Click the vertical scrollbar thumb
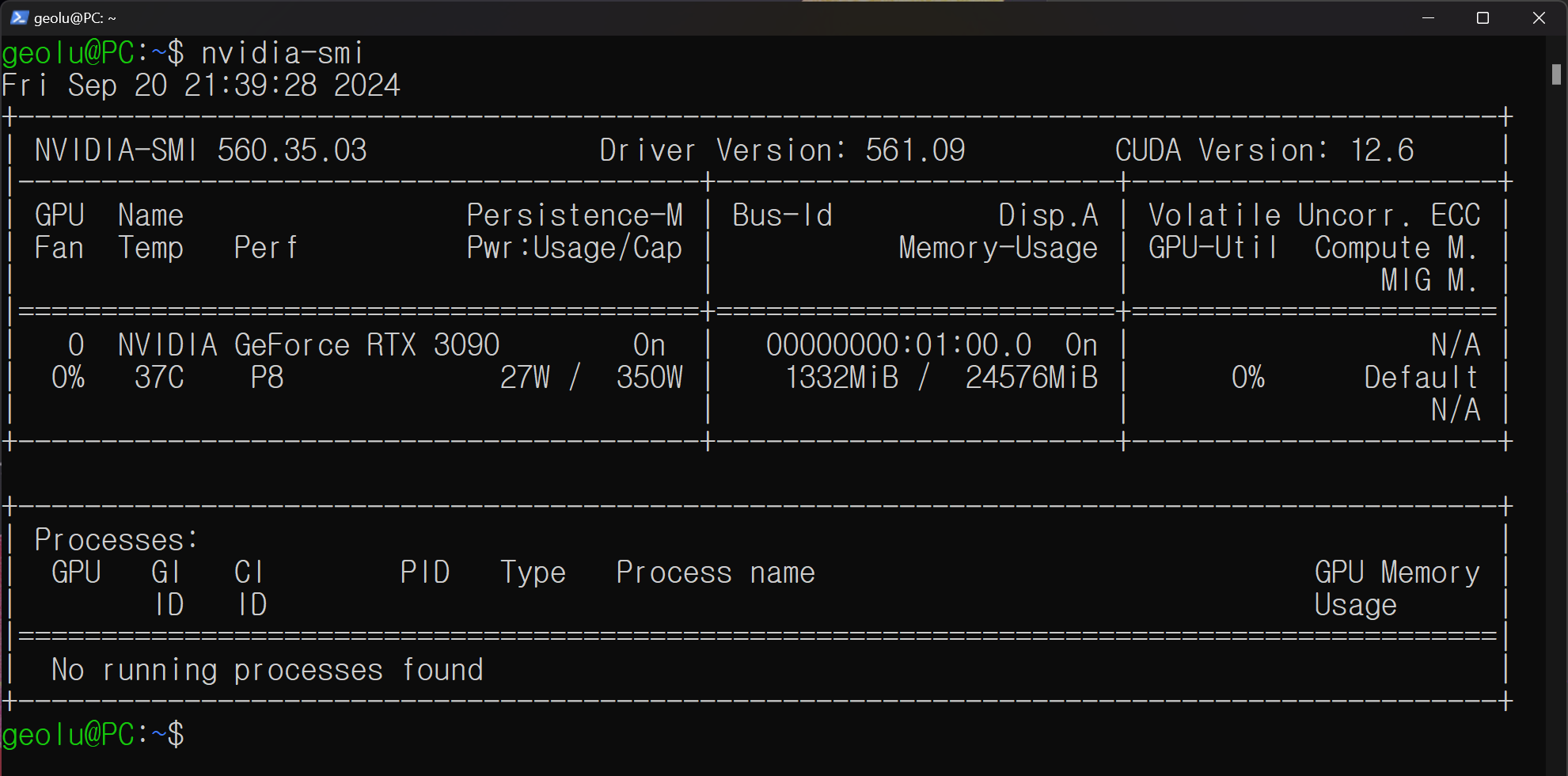This screenshot has height=776, width=1568. pos(1556,74)
